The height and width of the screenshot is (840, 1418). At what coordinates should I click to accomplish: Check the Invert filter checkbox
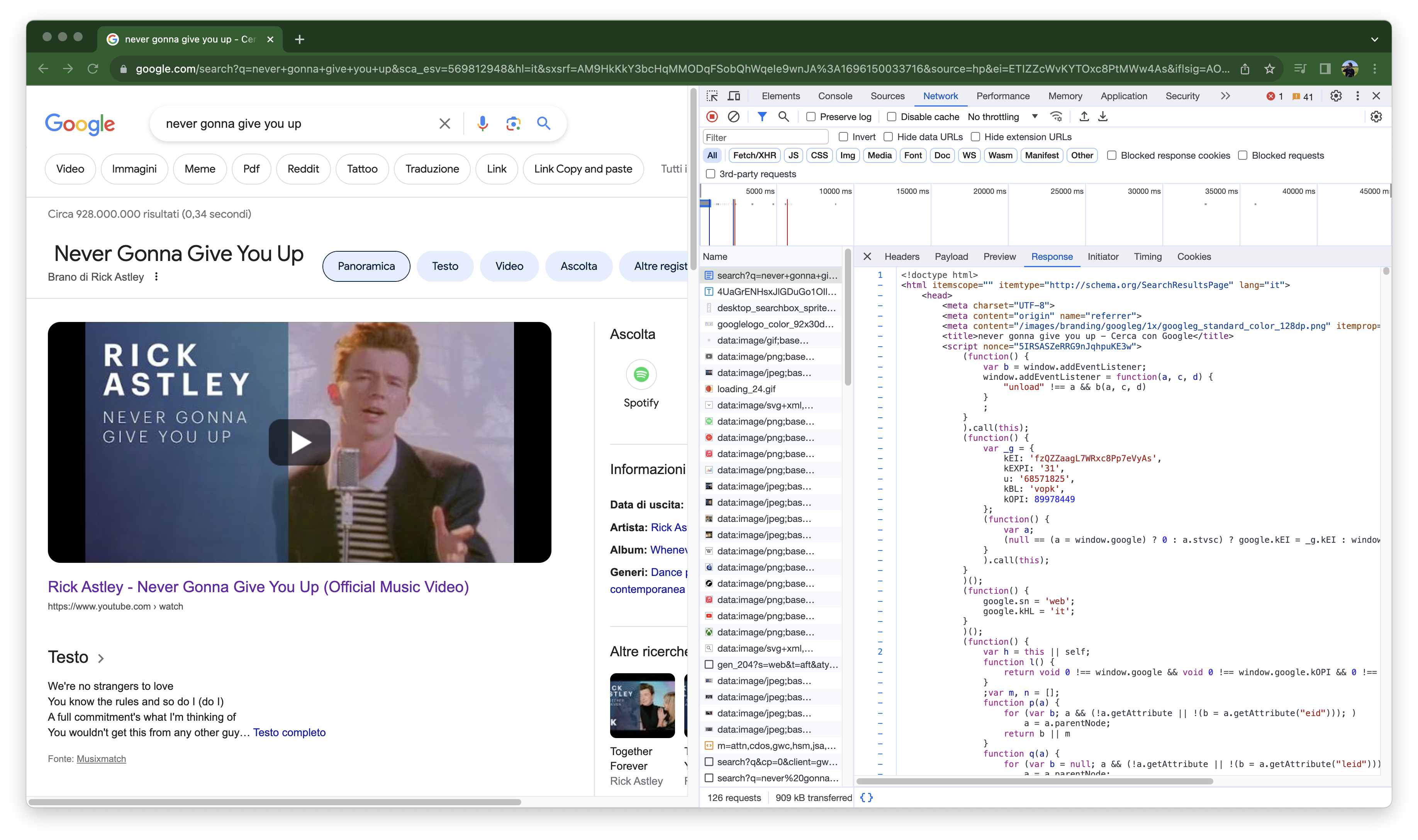[843, 137]
